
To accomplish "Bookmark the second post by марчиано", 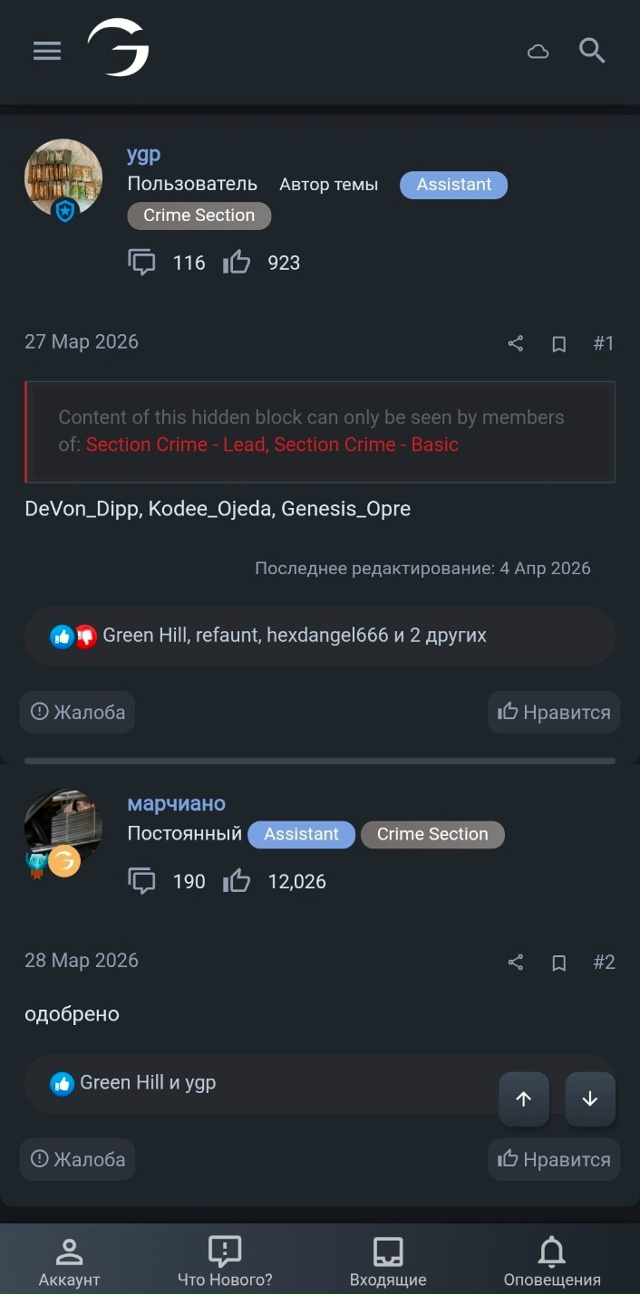I will [559, 962].
